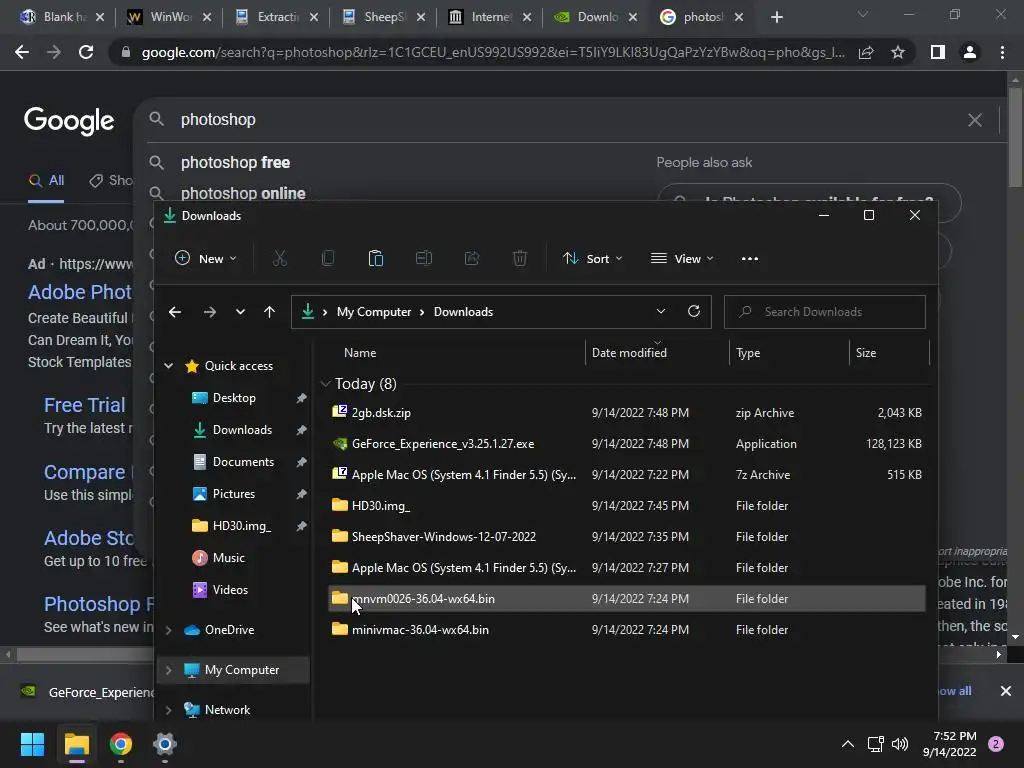Click the Delete trash can icon
Image resolution: width=1024 pixels, height=768 pixels.
click(520, 259)
